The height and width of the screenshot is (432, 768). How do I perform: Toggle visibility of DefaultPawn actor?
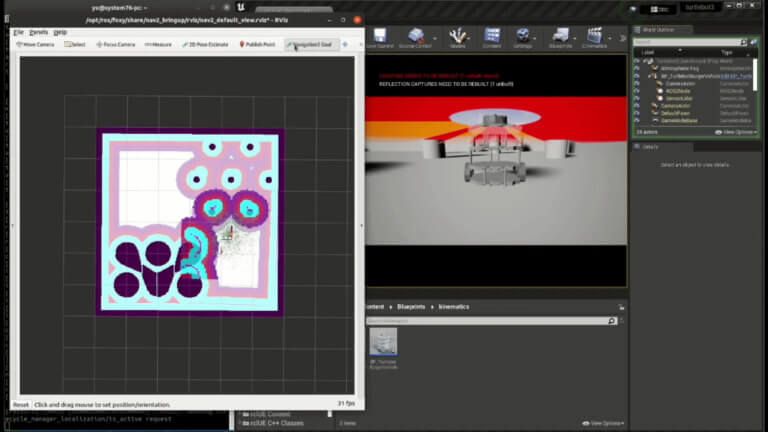[x=637, y=111]
